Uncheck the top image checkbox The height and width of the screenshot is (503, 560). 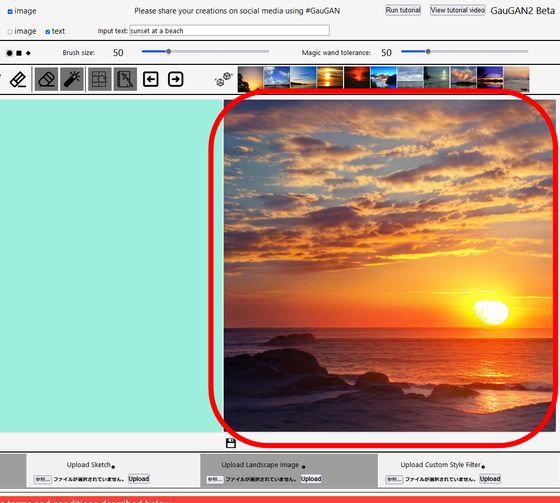click(10, 11)
